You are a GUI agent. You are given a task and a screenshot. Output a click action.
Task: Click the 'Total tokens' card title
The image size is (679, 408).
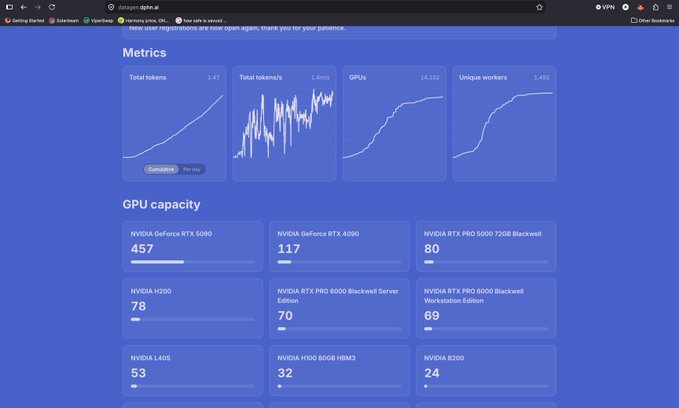click(148, 78)
